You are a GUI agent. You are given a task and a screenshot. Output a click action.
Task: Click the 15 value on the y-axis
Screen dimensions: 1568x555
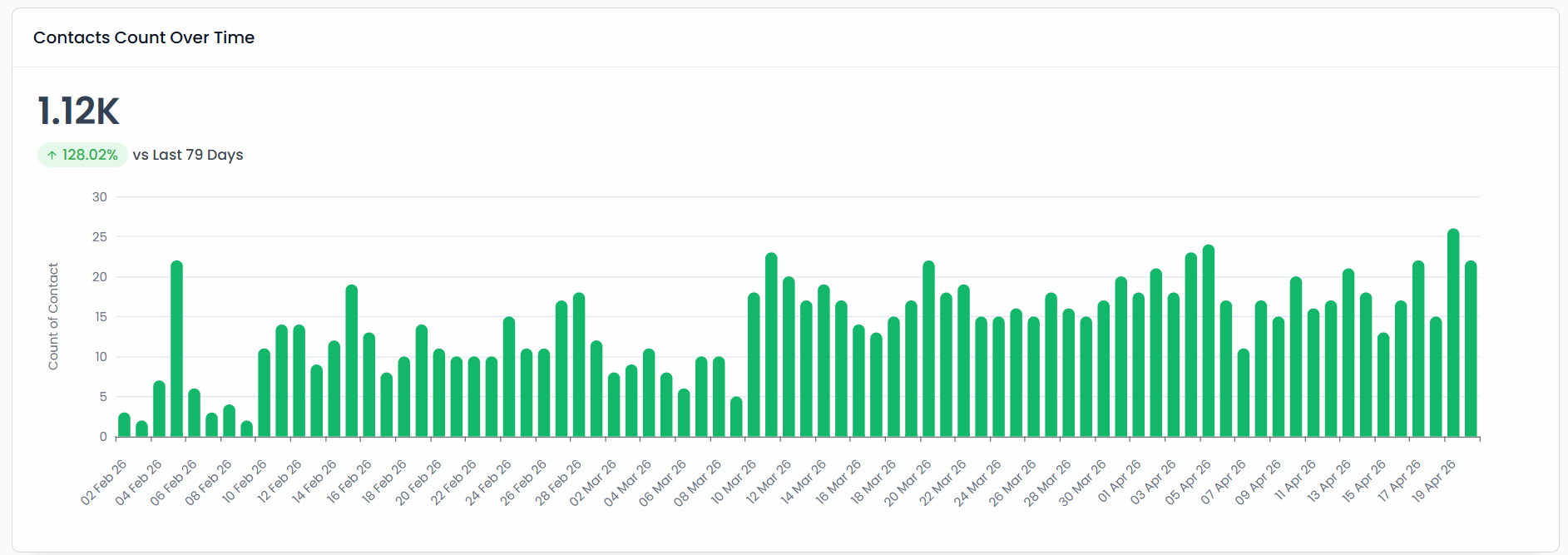[100, 317]
